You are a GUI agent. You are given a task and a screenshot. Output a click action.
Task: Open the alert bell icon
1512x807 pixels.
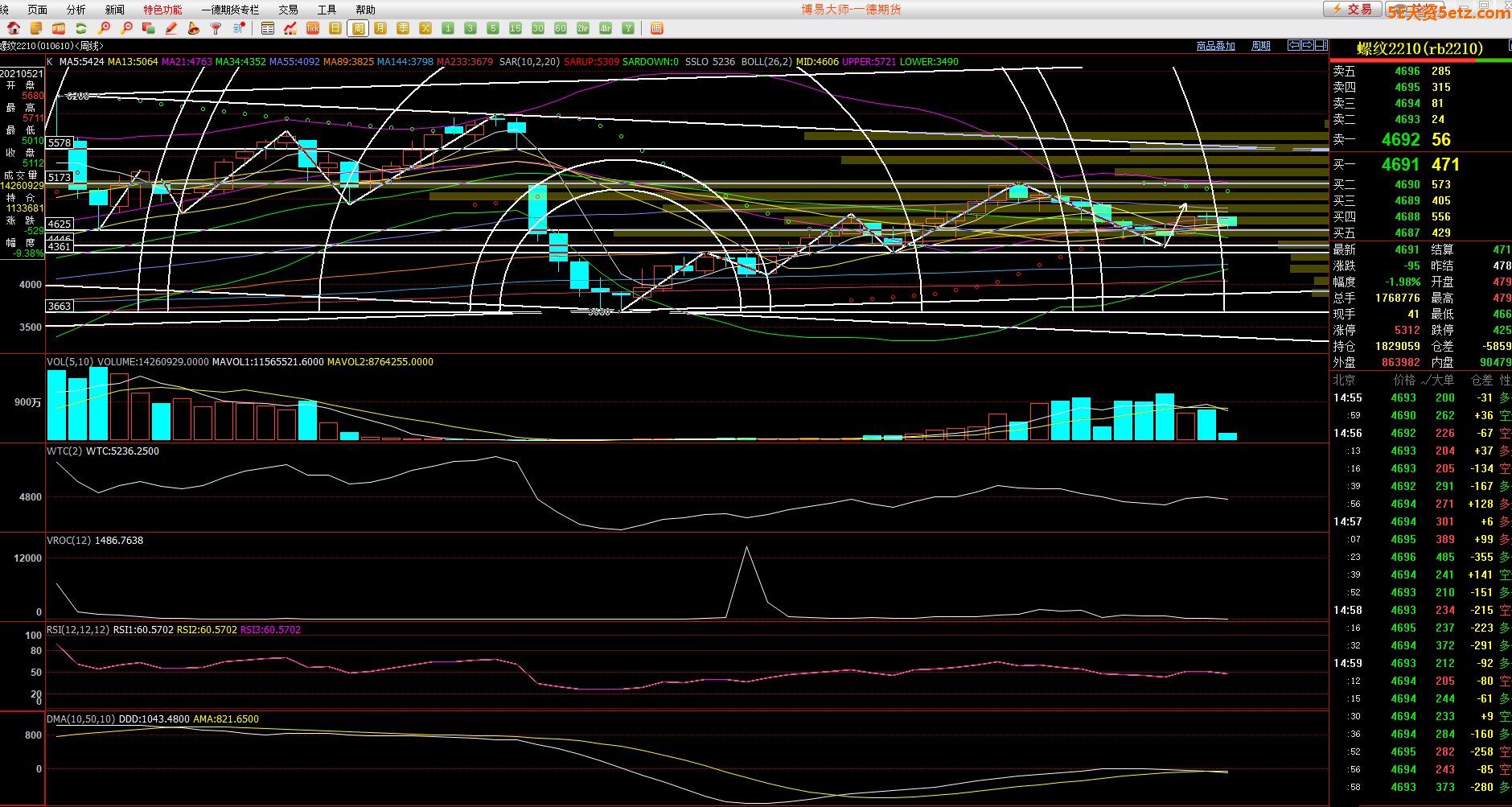click(194, 28)
